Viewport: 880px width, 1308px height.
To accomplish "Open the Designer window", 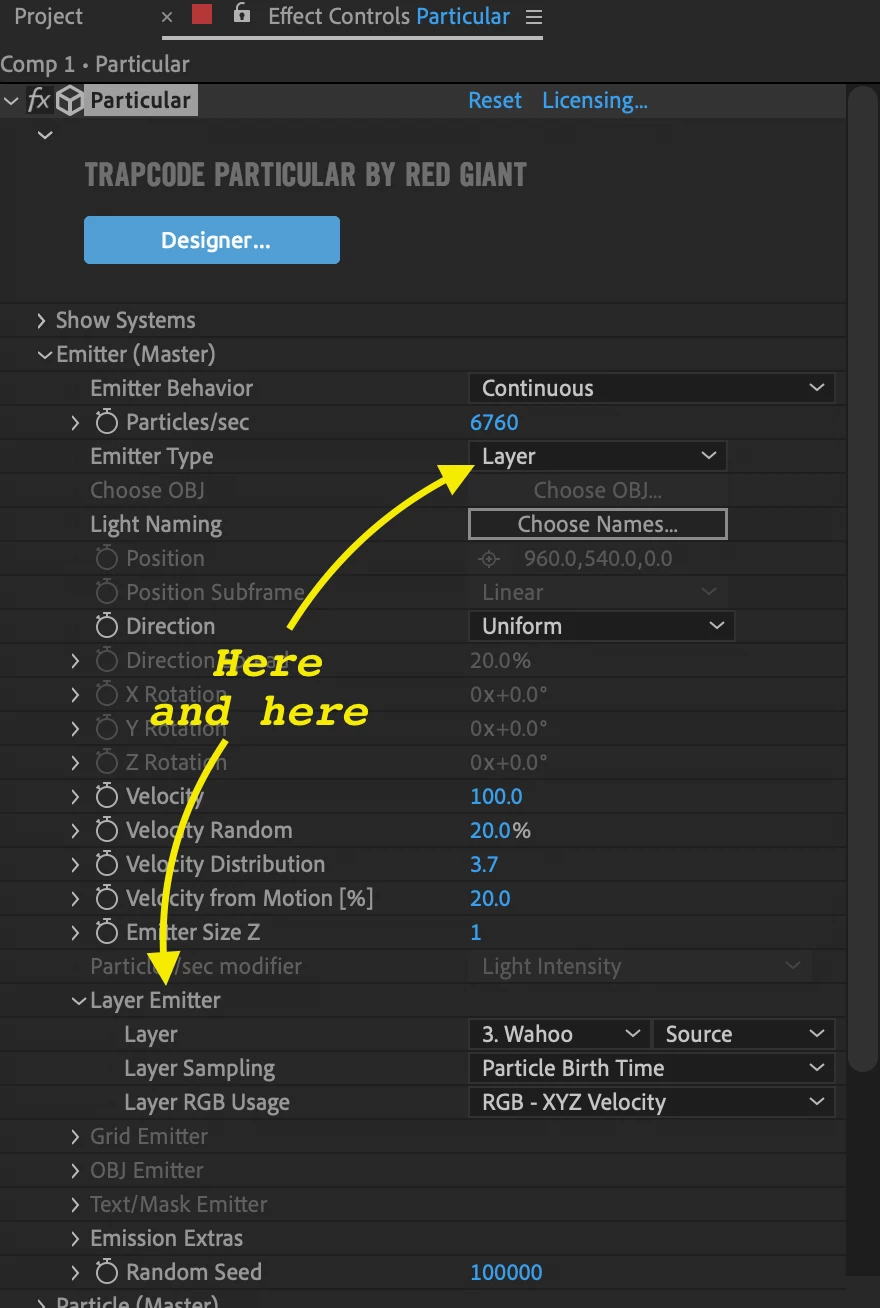I will pos(212,240).
